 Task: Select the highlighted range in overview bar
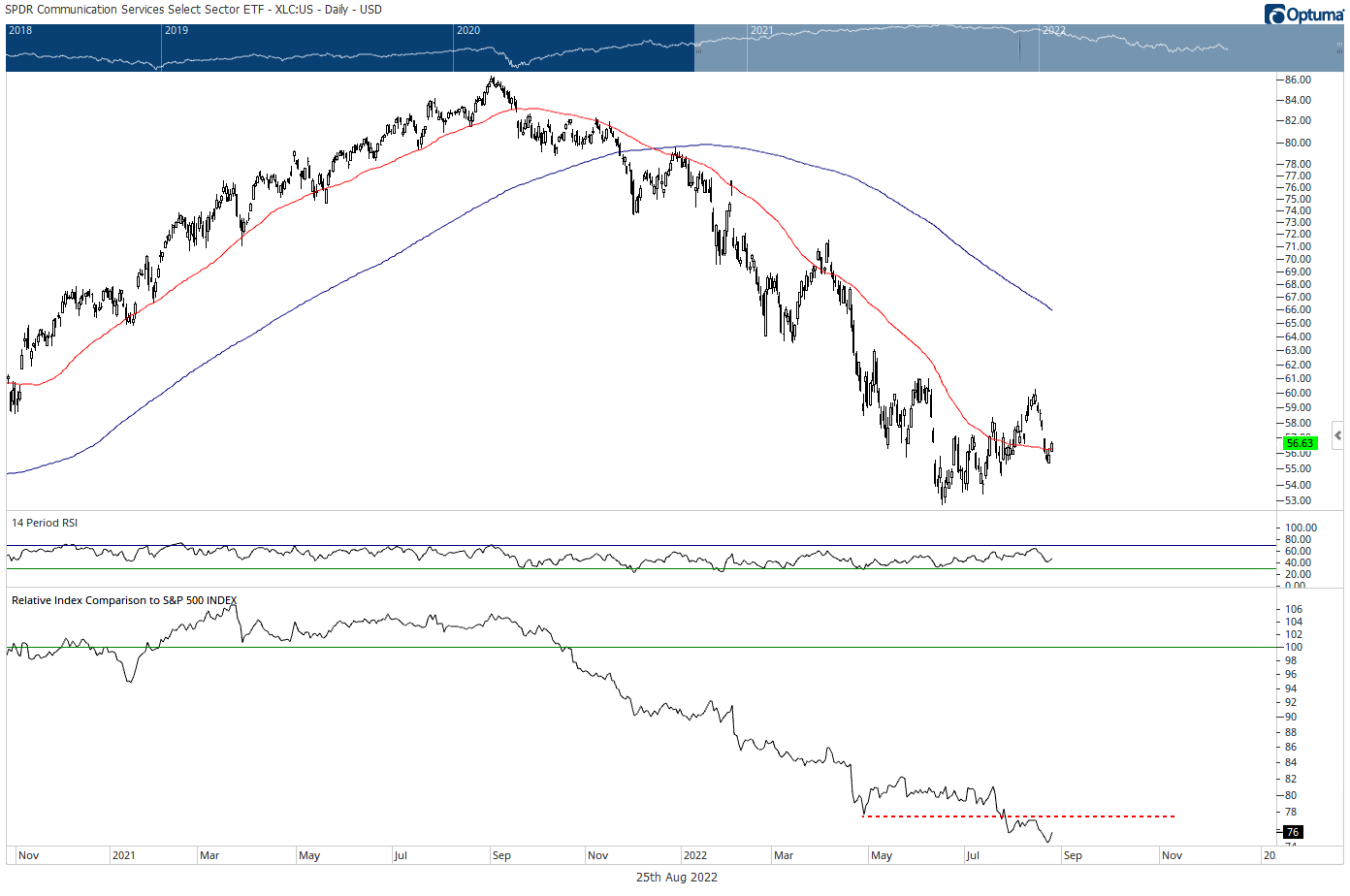tap(1018, 48)
